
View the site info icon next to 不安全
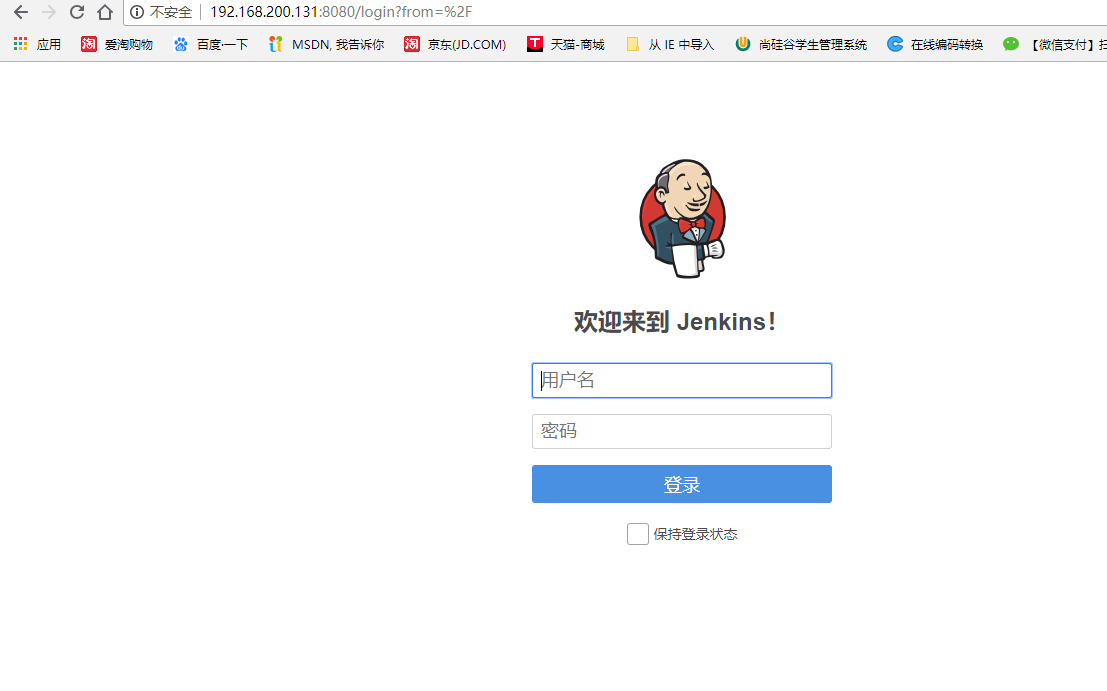tap(137, 12)
